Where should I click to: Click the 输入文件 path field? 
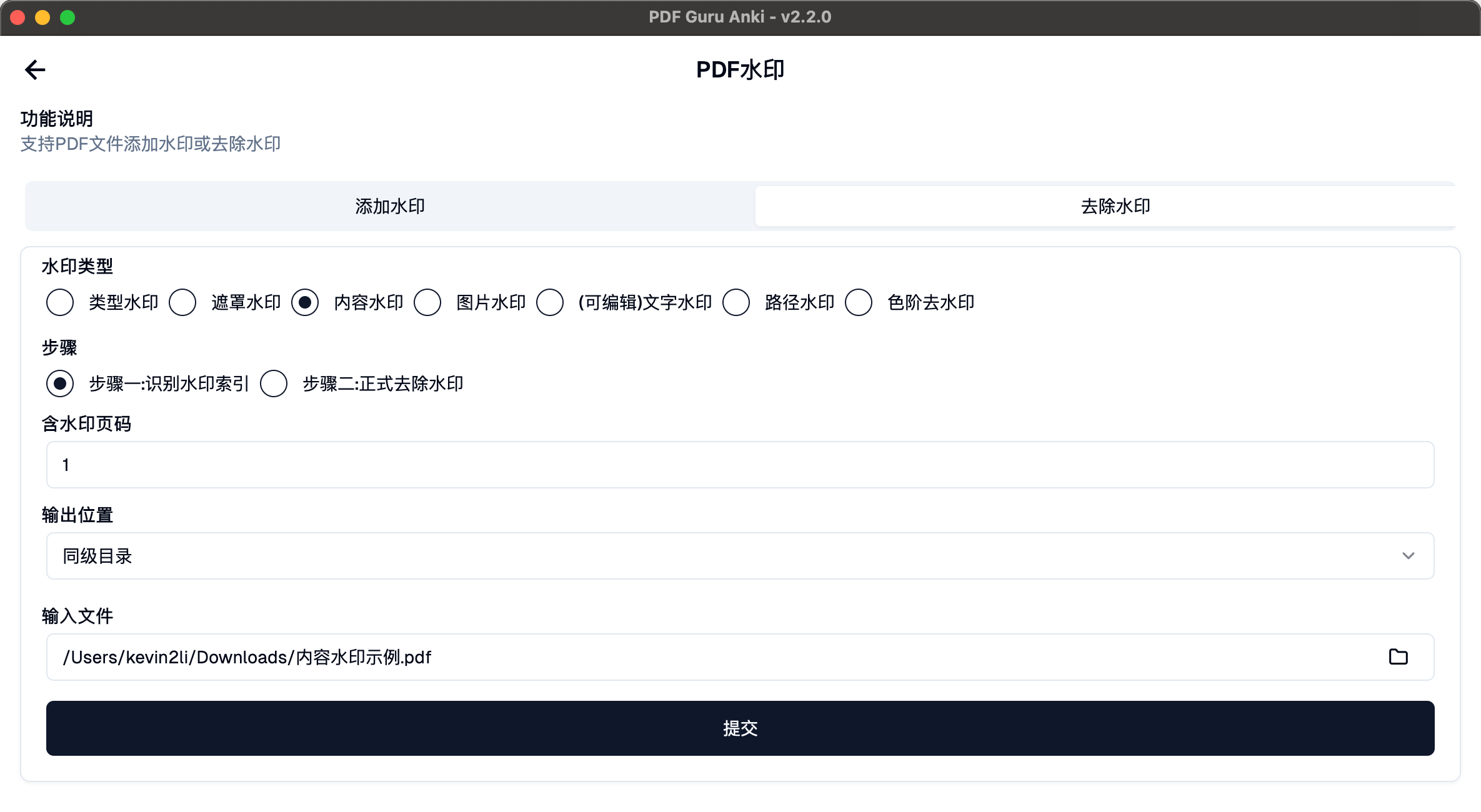point(740,657)
